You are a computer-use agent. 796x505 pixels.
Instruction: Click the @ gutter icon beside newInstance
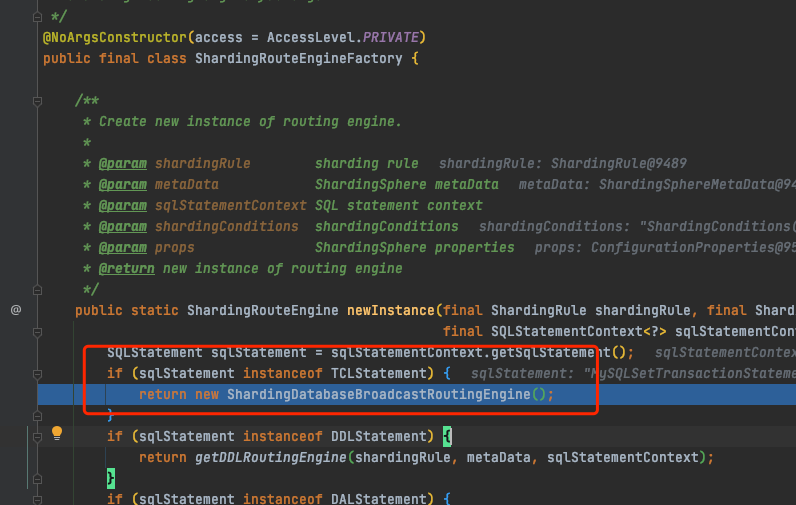click(x=16, y=310)
